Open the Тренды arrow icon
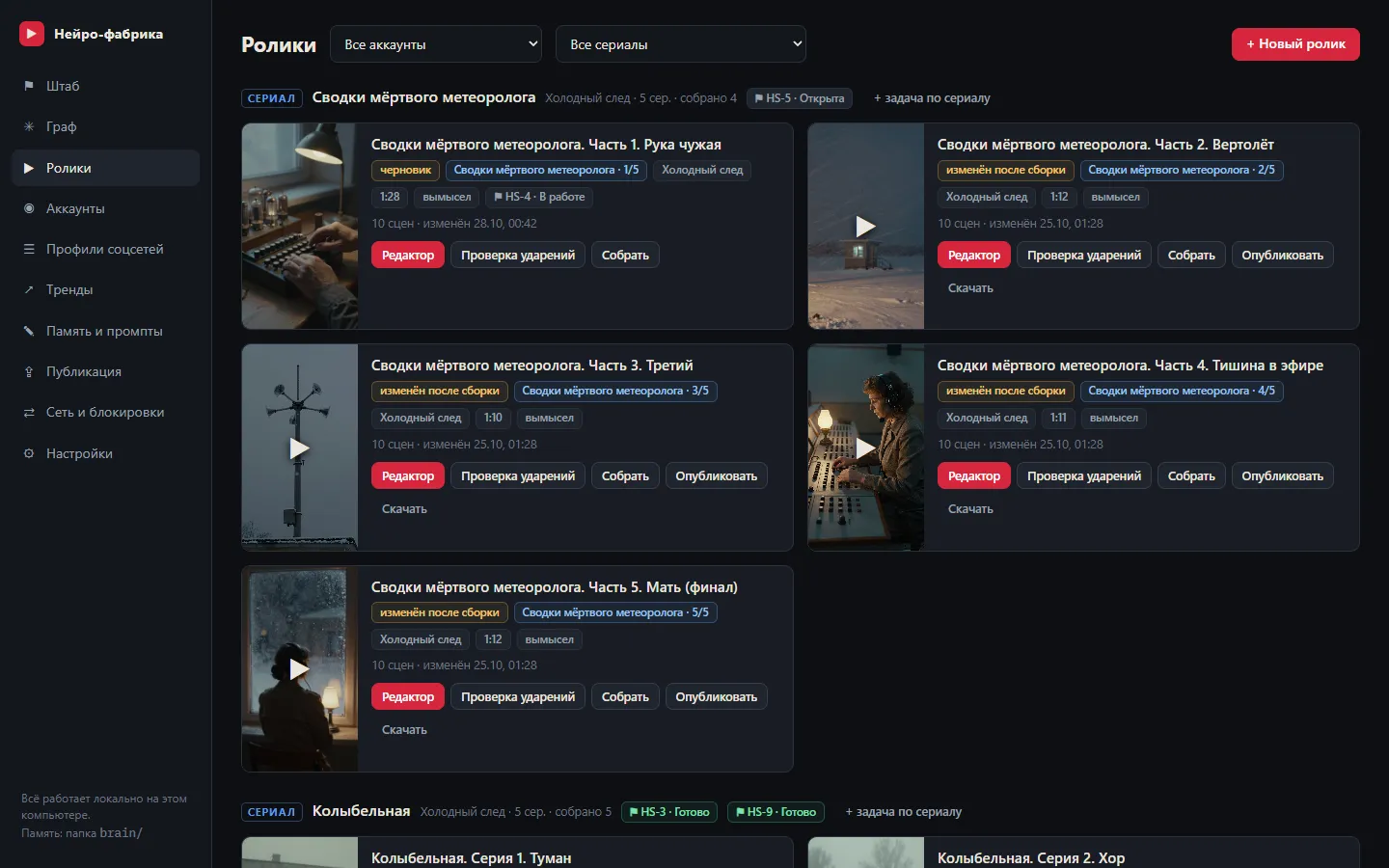Screen dimensions: 1389x868 click(29, 289)
